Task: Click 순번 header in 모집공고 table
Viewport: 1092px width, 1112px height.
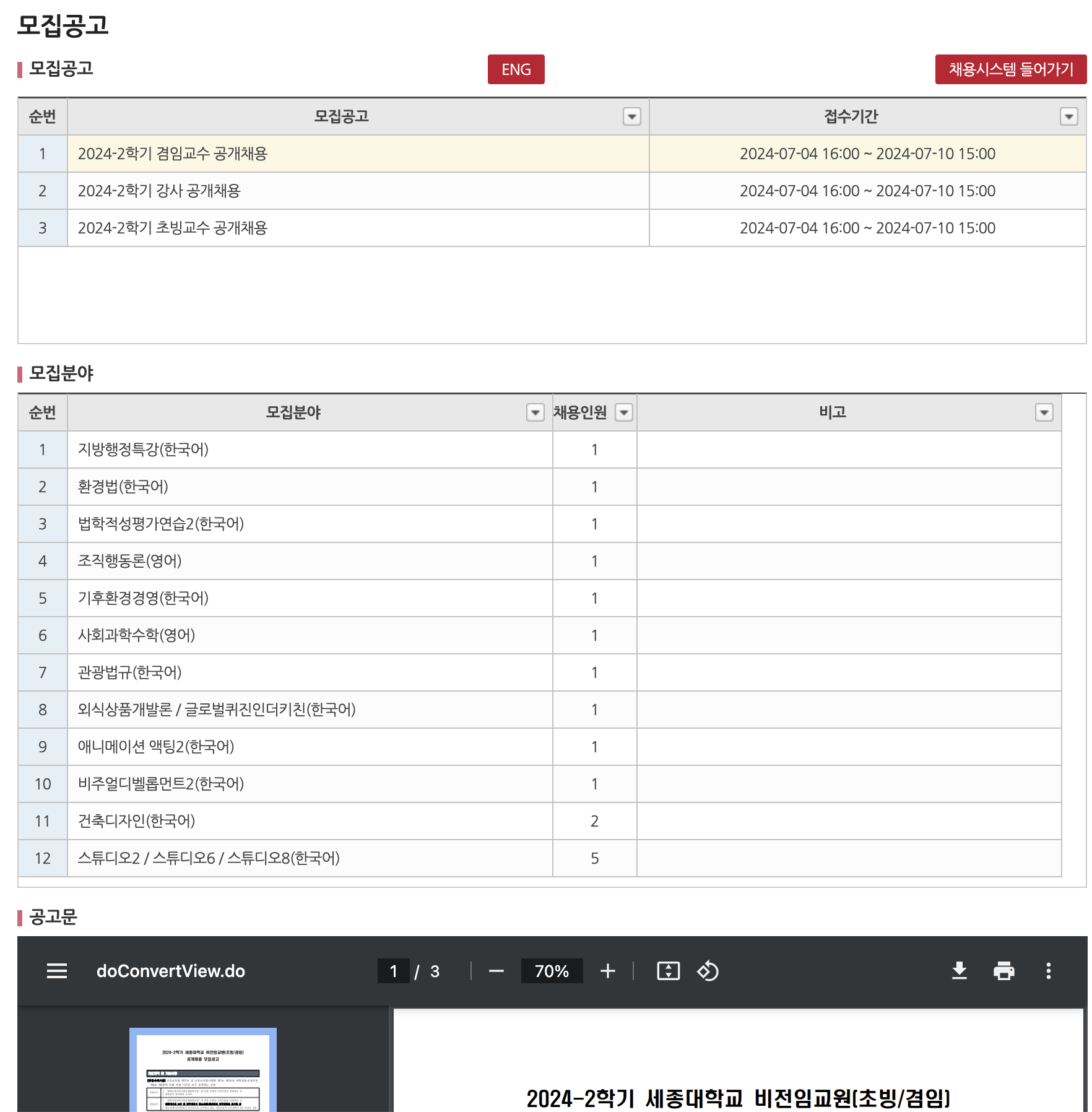Action: coord(43,116)
